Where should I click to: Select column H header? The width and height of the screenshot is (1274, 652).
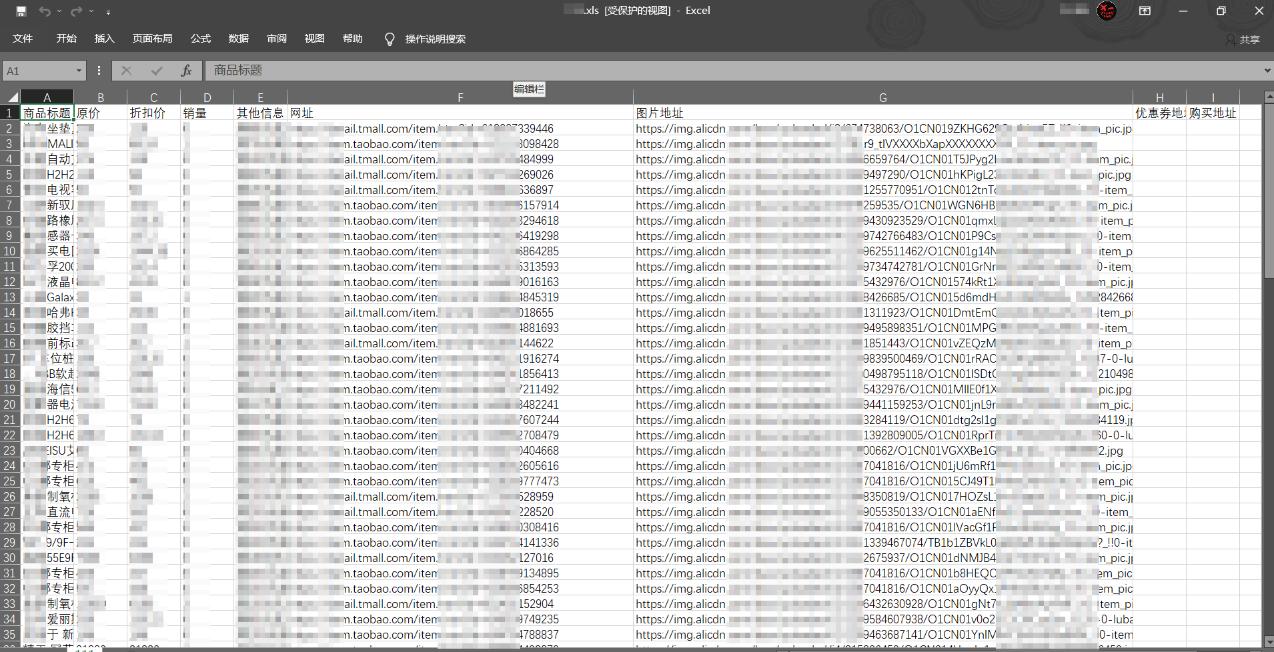click(1160, 97)
